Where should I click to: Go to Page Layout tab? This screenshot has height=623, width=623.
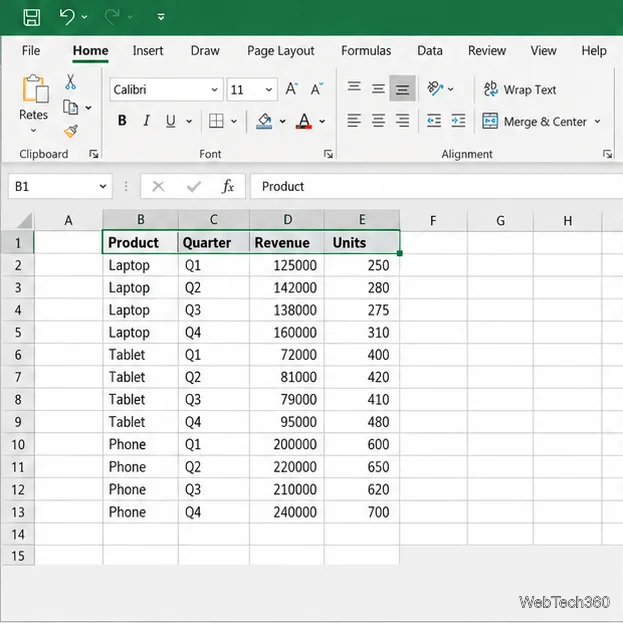(281, 51)
